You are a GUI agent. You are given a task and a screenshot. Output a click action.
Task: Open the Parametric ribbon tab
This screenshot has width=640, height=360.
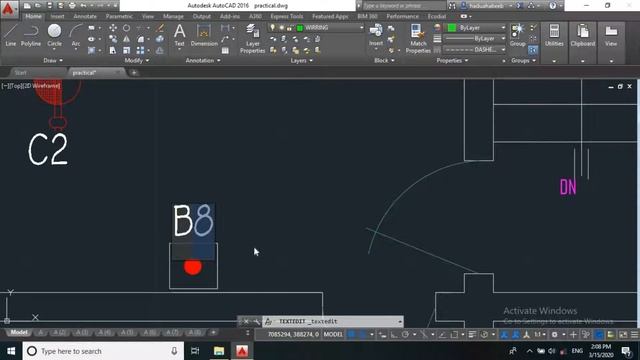119,16
